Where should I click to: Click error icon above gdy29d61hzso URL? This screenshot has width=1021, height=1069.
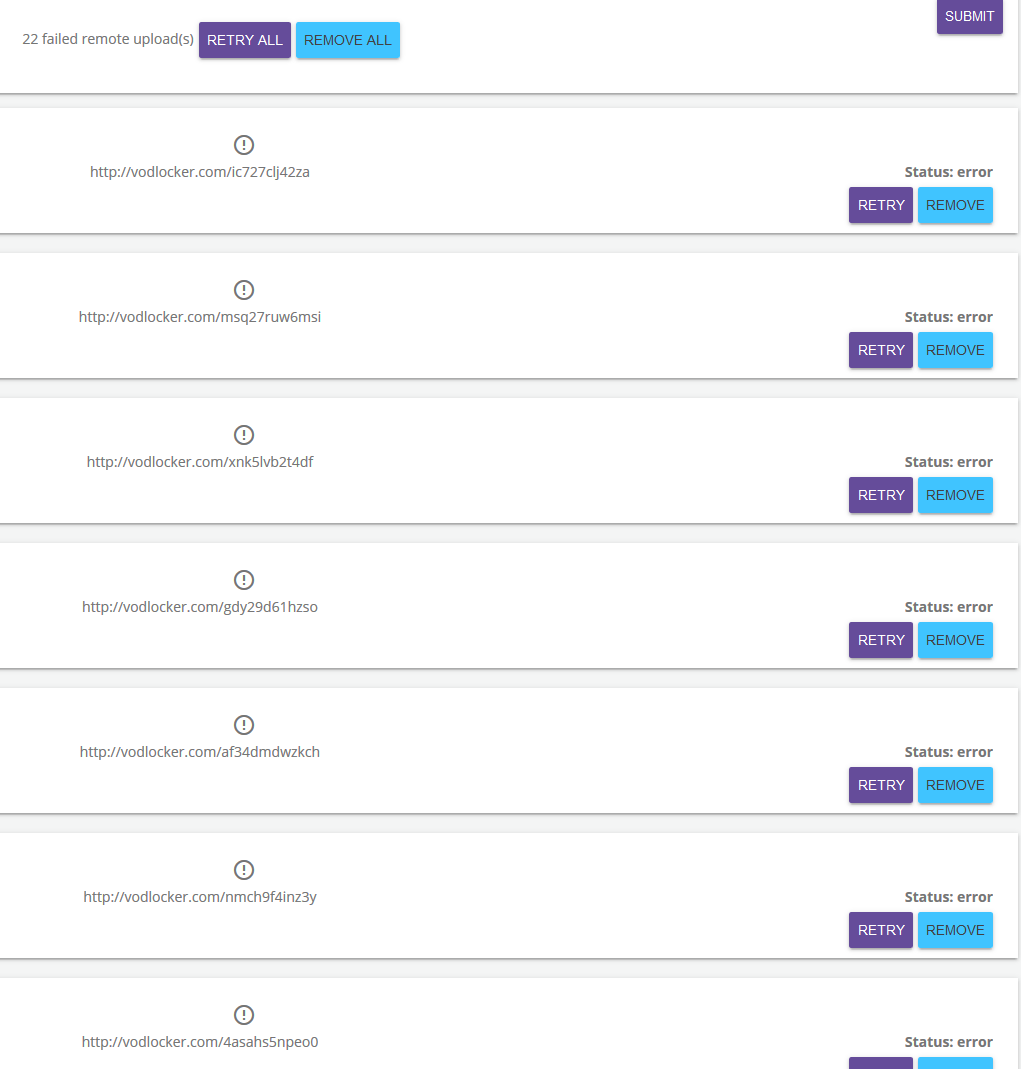[x=243, y=579]
